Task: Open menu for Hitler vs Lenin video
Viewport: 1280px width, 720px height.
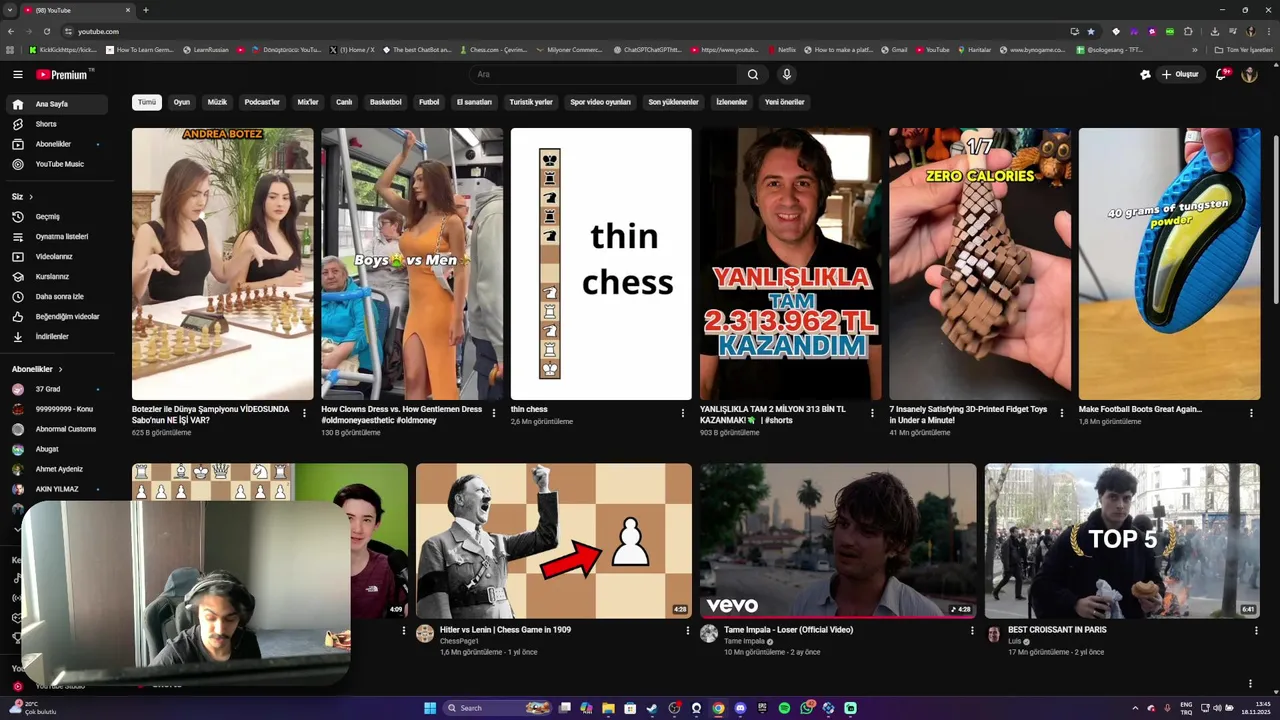Action: pos(687,631)
